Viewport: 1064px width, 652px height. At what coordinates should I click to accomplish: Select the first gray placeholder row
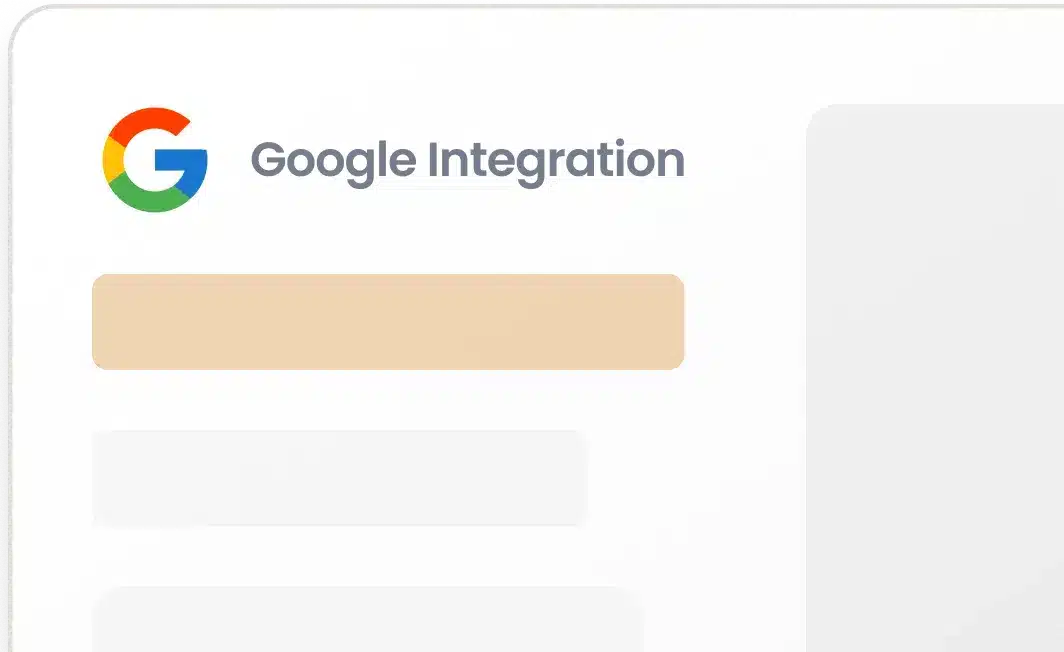click(x=340, y=478)
